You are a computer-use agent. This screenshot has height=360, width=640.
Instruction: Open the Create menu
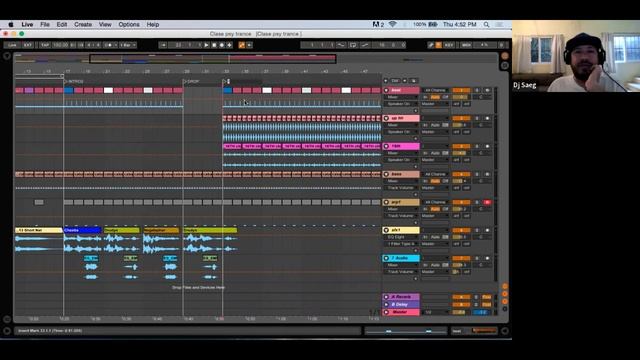pos(83,24)
